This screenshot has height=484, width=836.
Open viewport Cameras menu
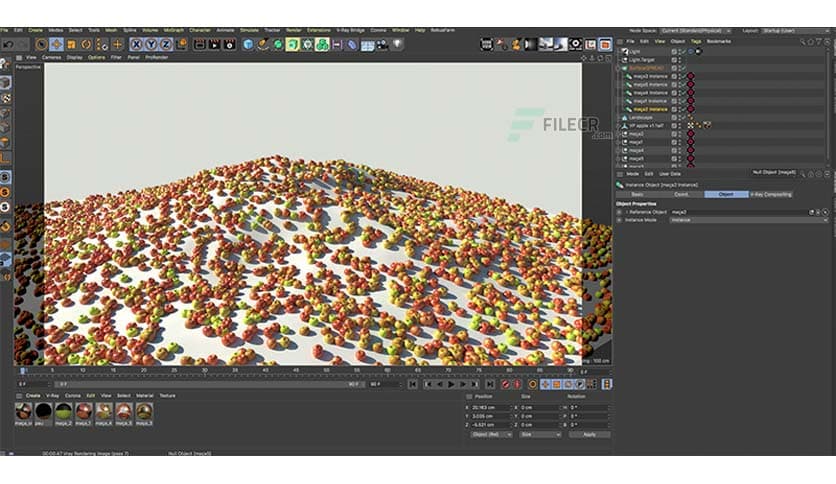tap(52, 58)
